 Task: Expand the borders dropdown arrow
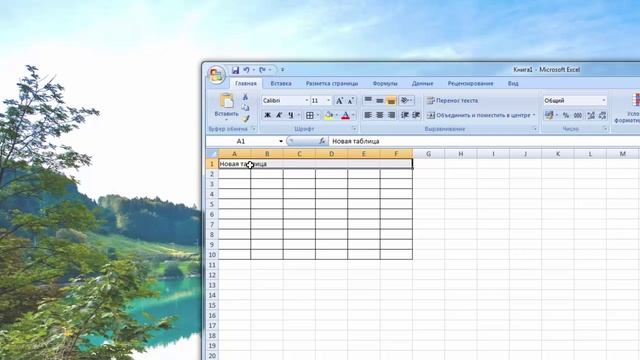318,116
